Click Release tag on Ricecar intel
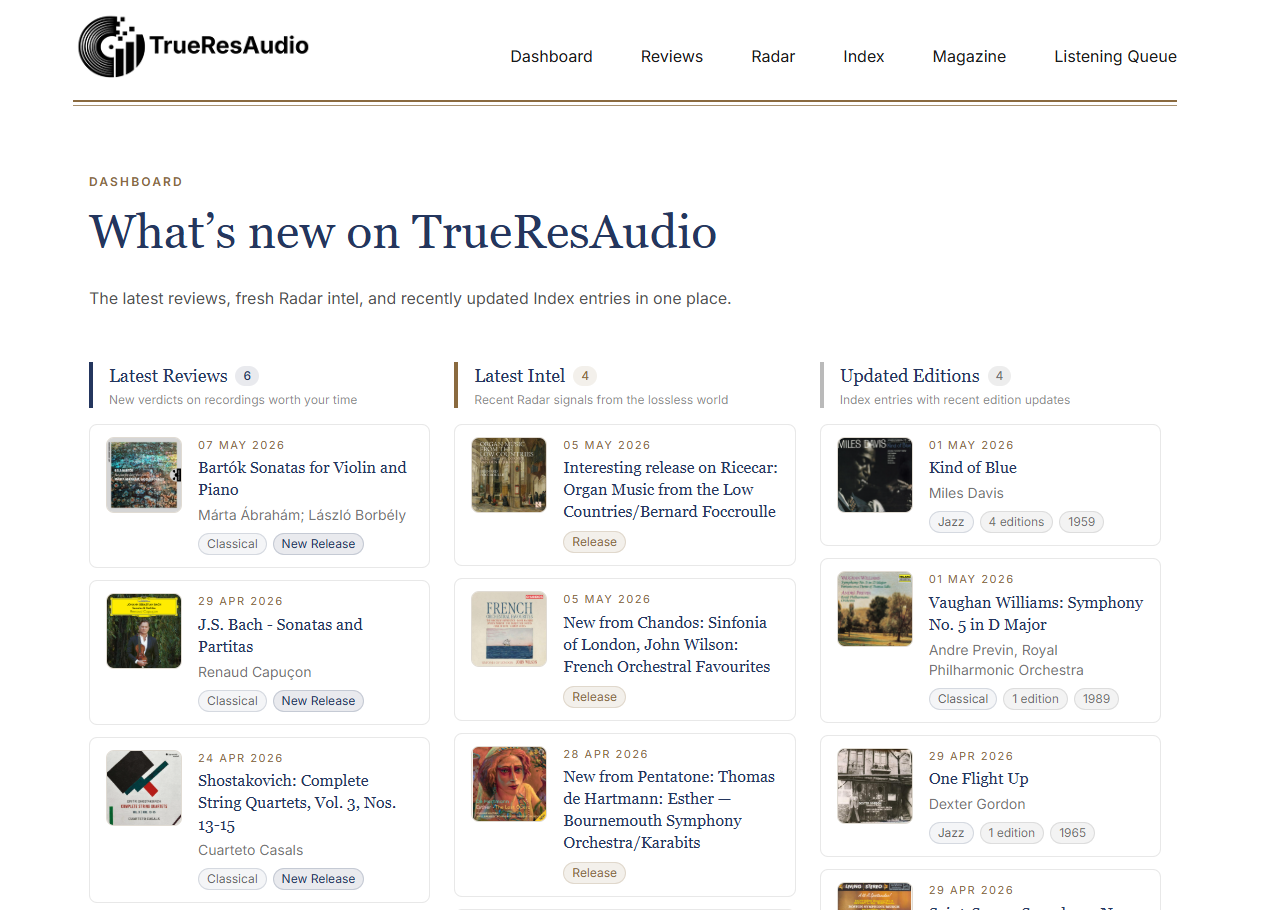Viewport: 1273px width, 910px height. tap(594, 542)
